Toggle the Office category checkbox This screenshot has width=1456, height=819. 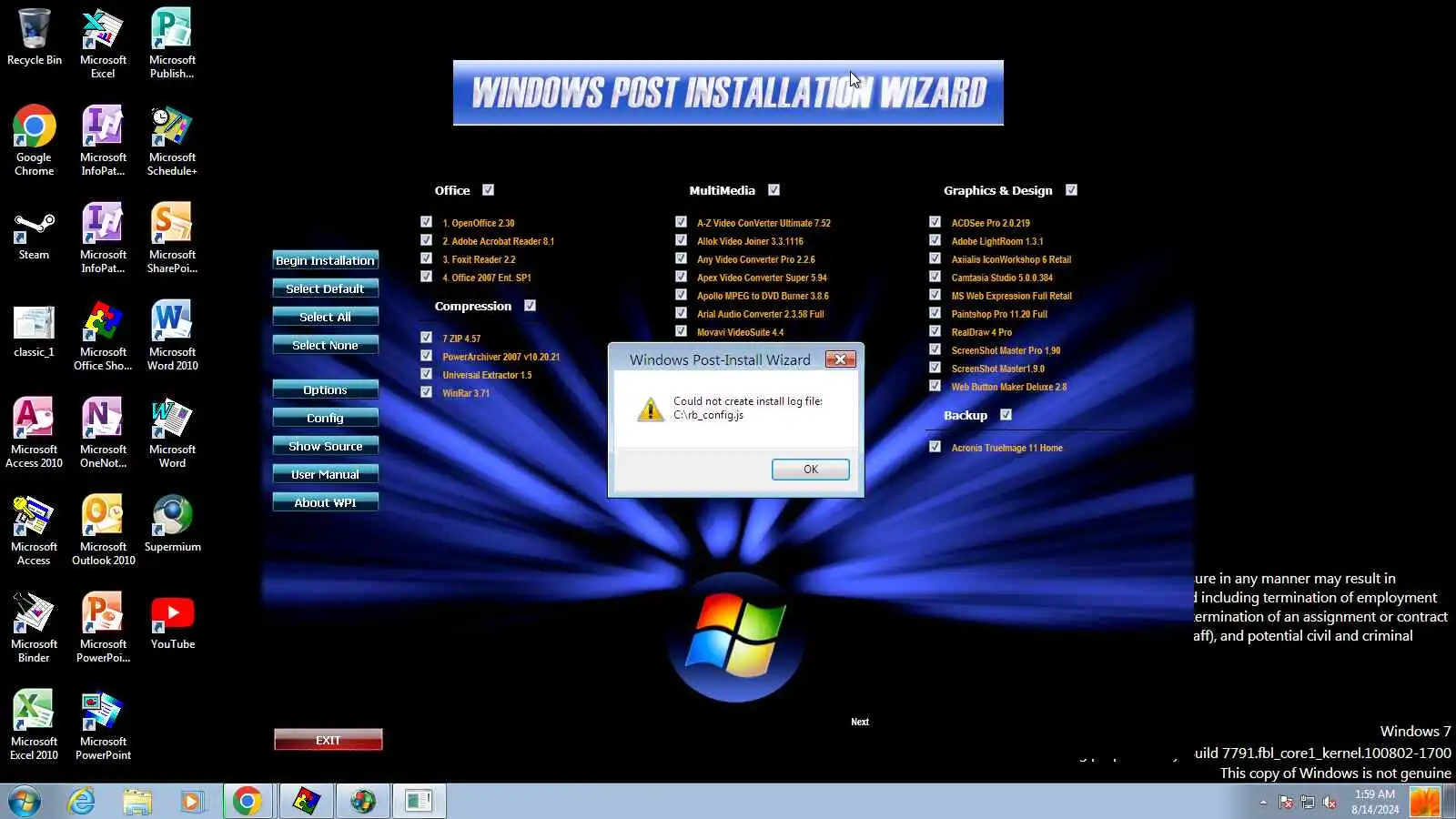488,190
